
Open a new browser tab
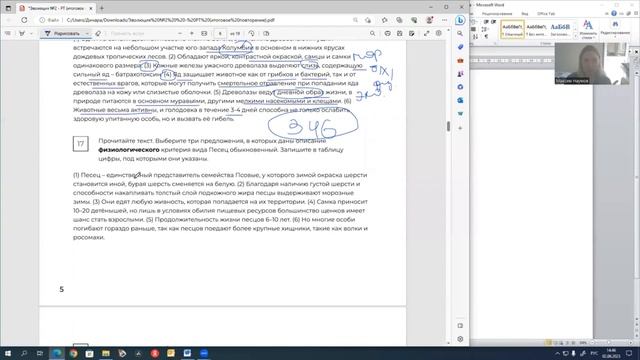point(102,8)
